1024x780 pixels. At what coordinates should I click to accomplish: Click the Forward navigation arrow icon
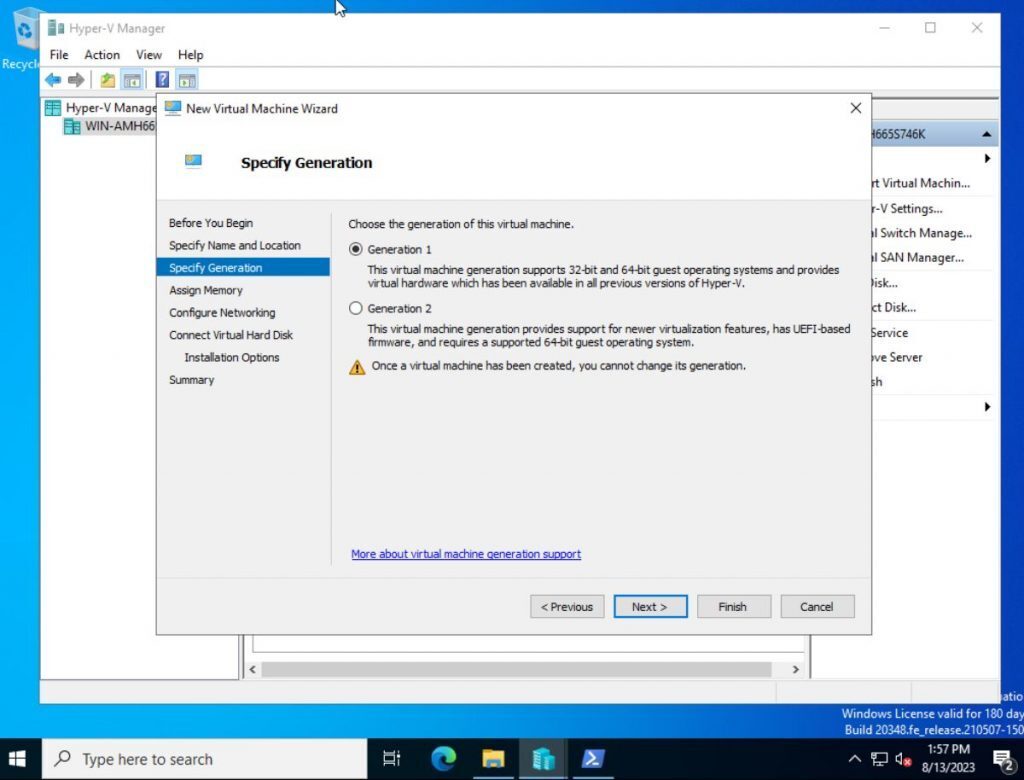[x=77, y=80]
